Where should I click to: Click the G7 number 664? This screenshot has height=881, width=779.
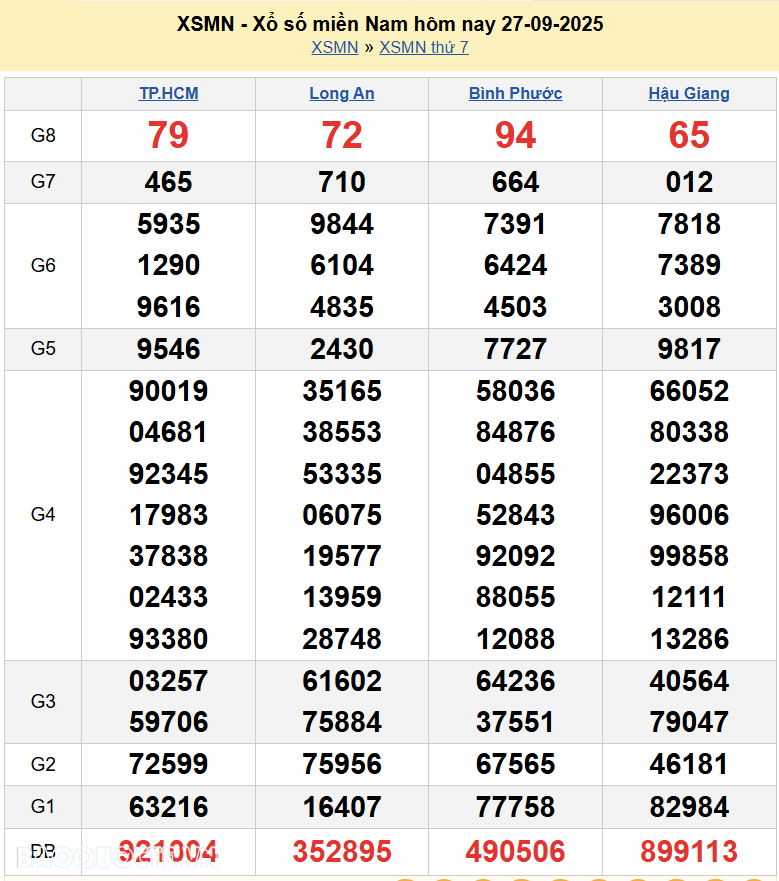pos(515,182)
